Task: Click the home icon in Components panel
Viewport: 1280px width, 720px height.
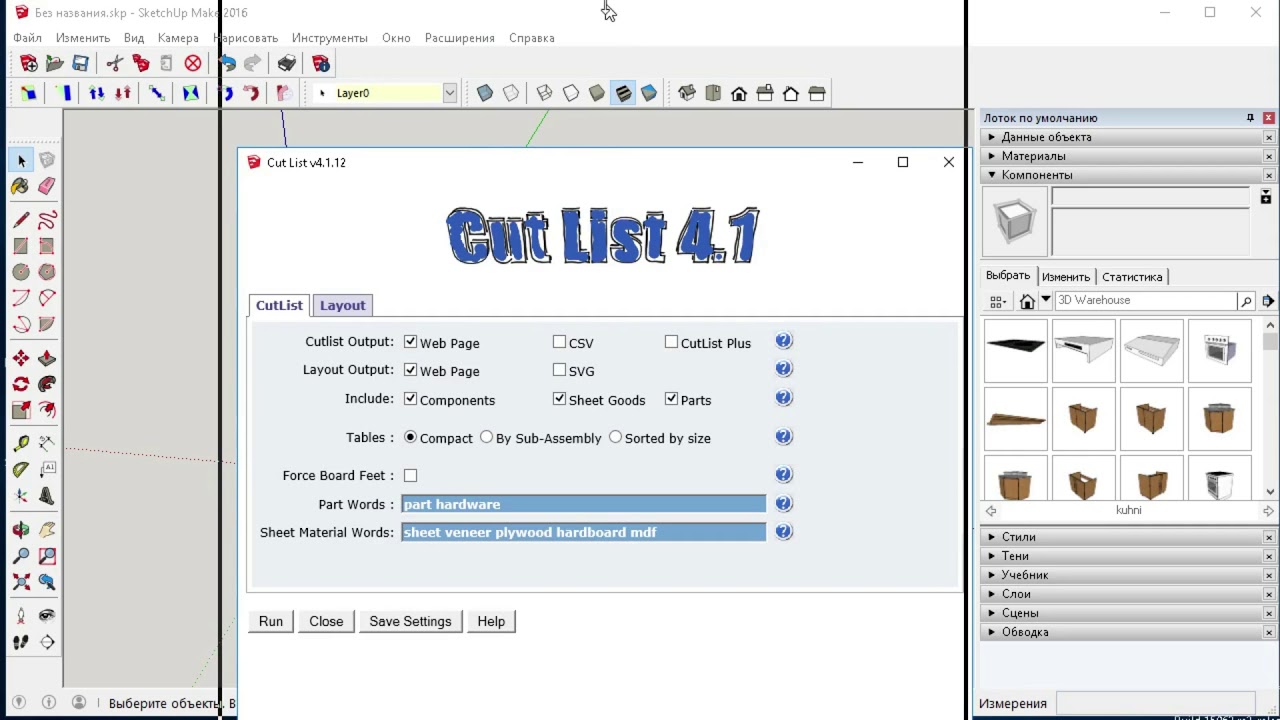Action: (x=1027, y=301)
